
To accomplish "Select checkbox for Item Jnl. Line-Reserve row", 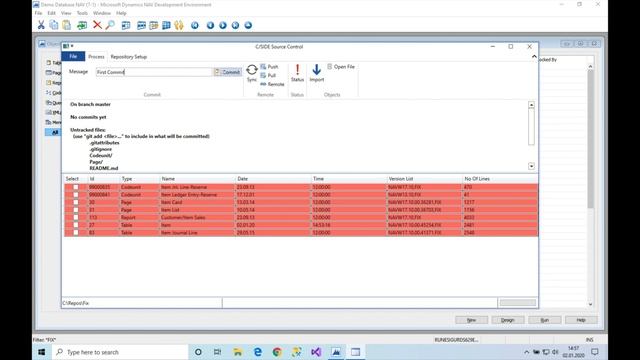I will point(76,187).
